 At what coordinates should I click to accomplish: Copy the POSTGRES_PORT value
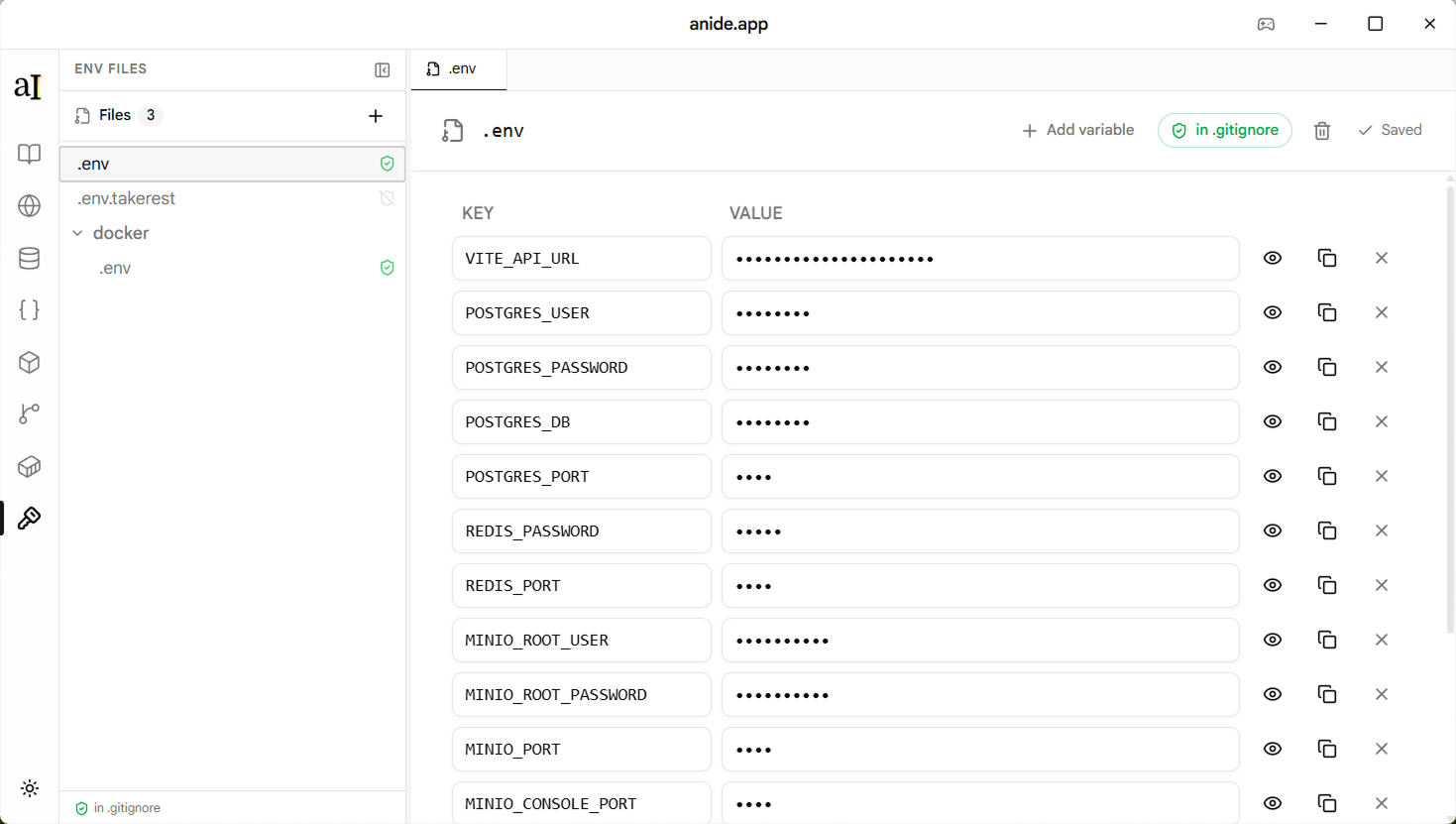click(x=1327, y=476)
